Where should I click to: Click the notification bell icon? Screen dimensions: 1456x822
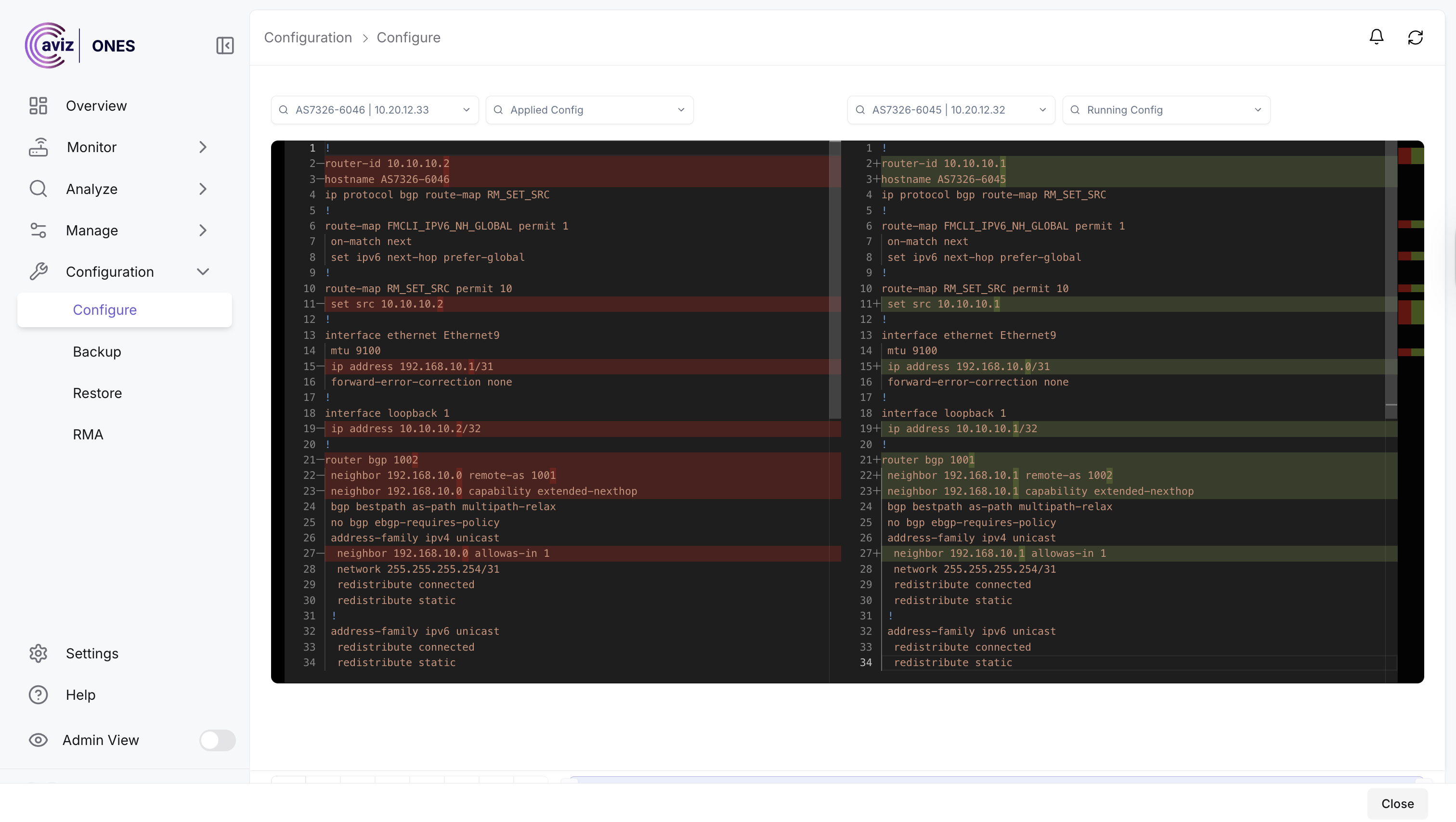point(1376,37)
